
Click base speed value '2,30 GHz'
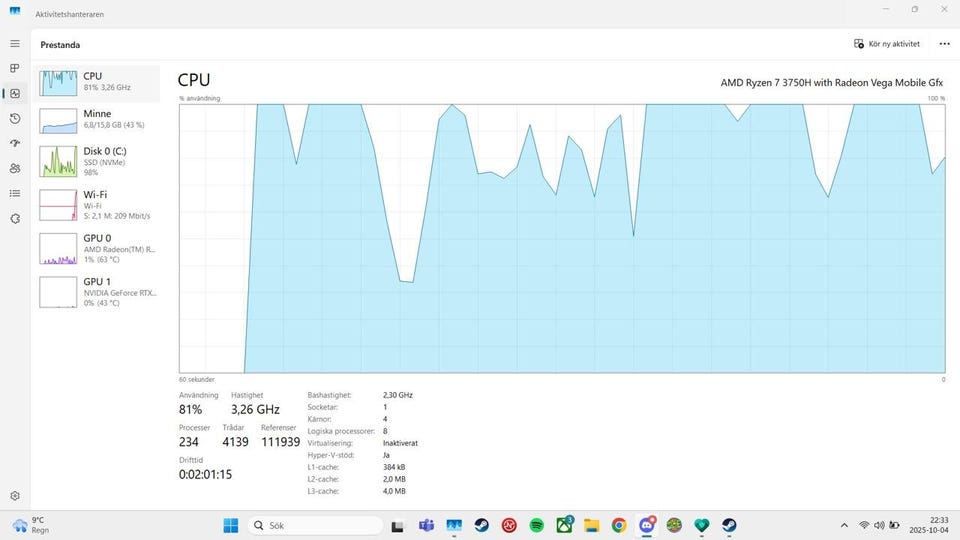click(x=398, y=395)
